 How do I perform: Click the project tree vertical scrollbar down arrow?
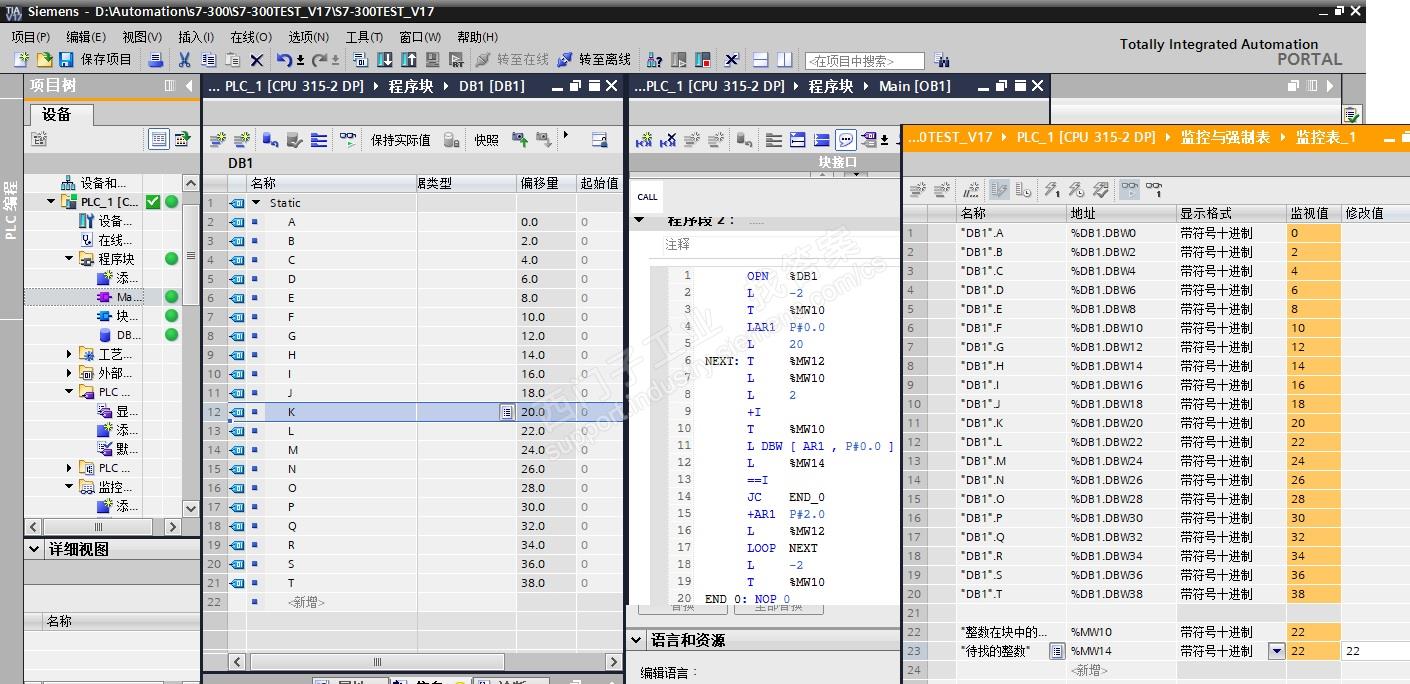coord(191,507)
